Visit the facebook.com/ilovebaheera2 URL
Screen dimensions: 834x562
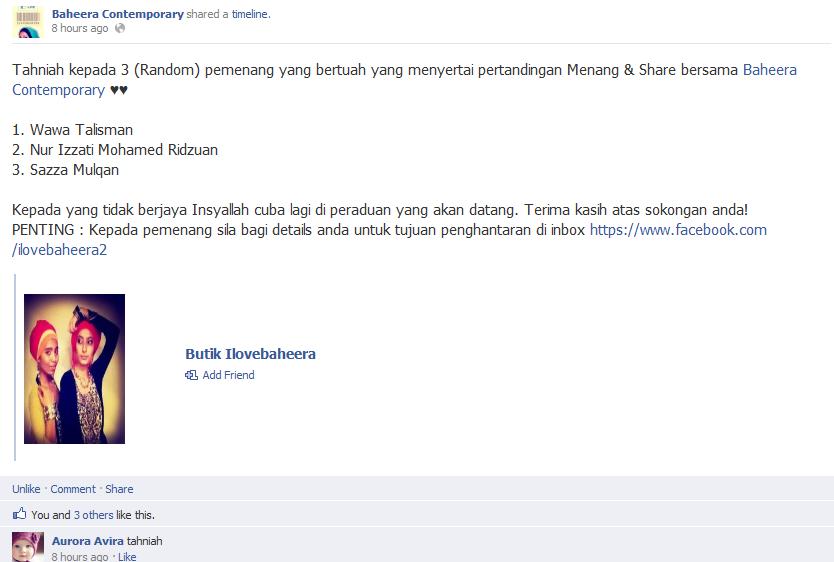[389, 240]
